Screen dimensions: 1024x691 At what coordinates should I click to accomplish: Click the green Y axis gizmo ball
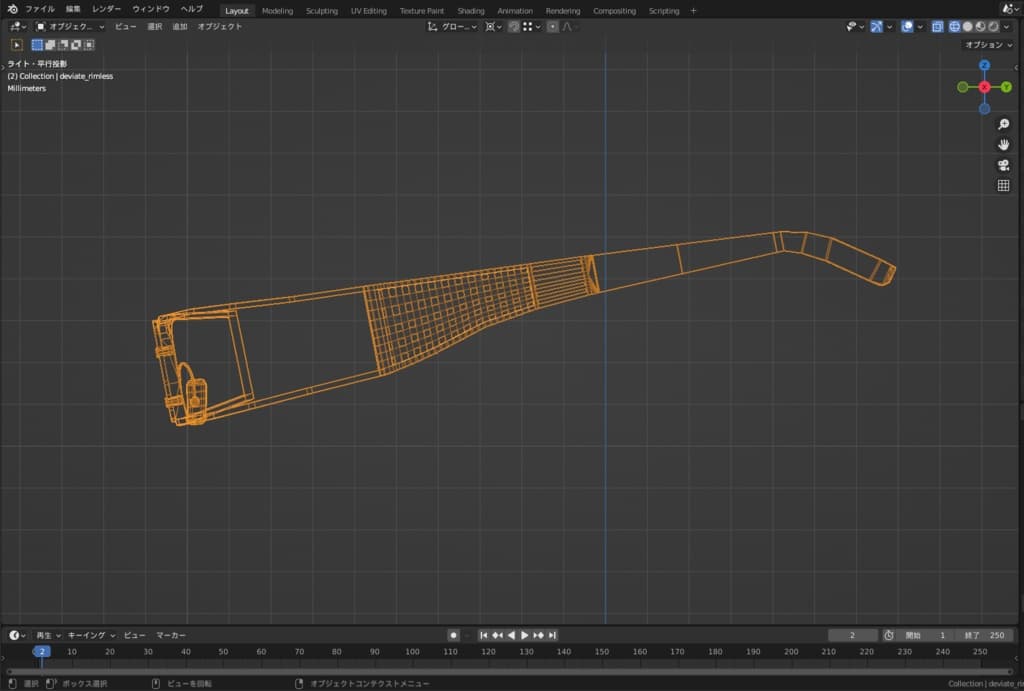click(x=1006, y=87)
